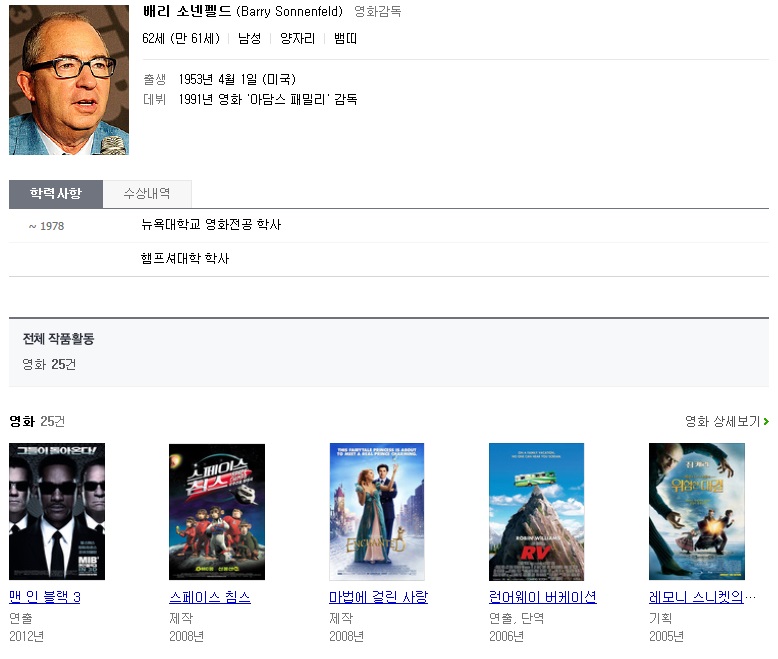The height and width of the screenshot is (659, 778).
Task: Click the 뉴욕대학교 영화전공 학사 entry
Action: pyautogui.click(x=211, y=225)
